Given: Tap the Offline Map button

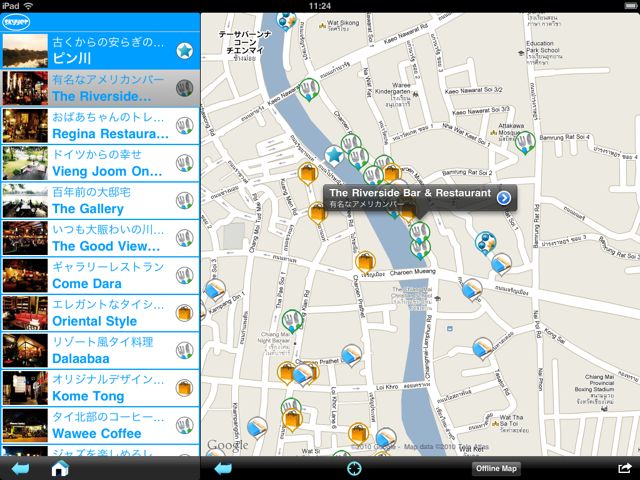Looking at the screenshot, I should coord(496,469).
